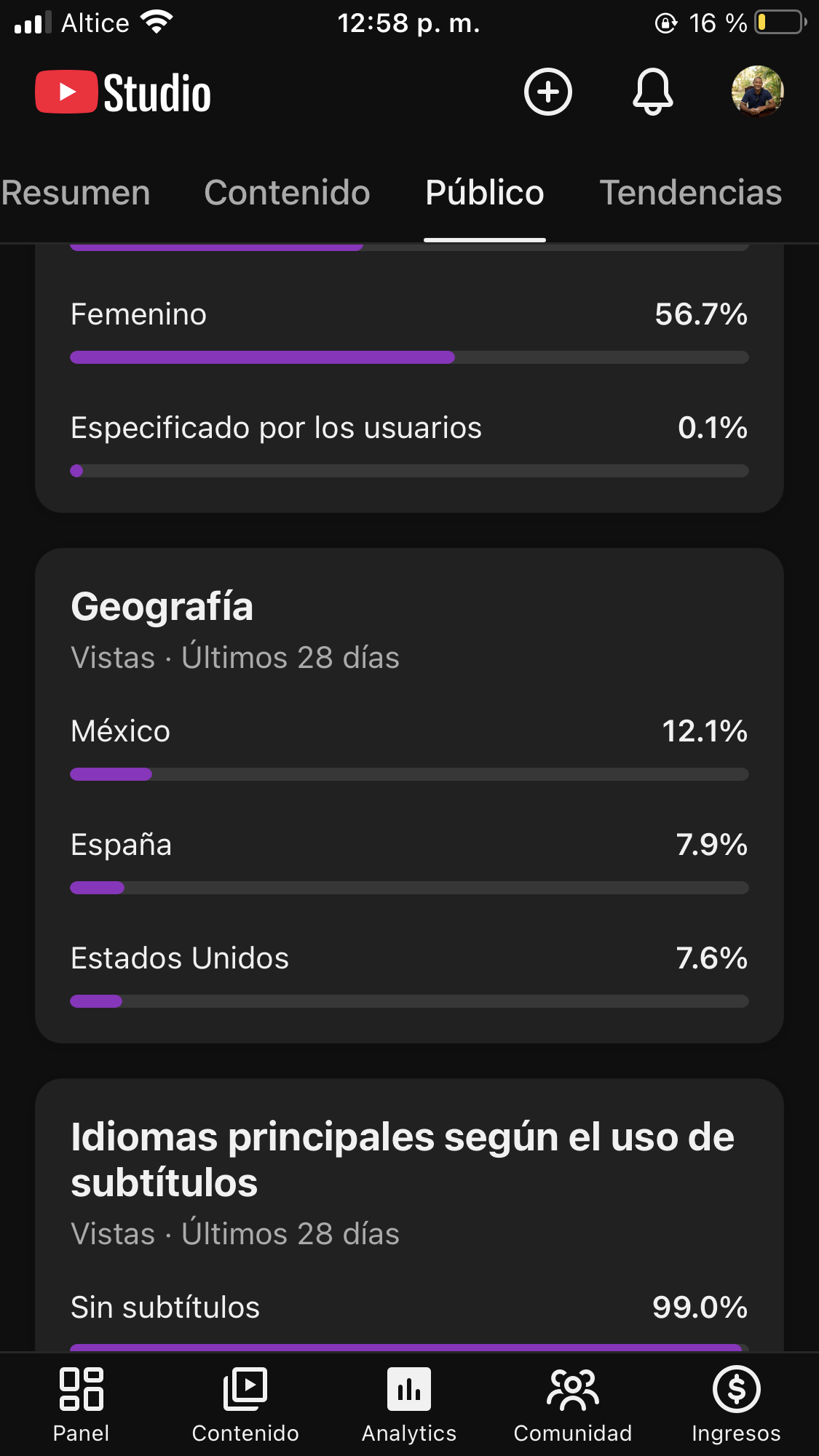819x1456 pixels.
Task: Tap the Sin subtítulos row
Action: click(409, 1318)
